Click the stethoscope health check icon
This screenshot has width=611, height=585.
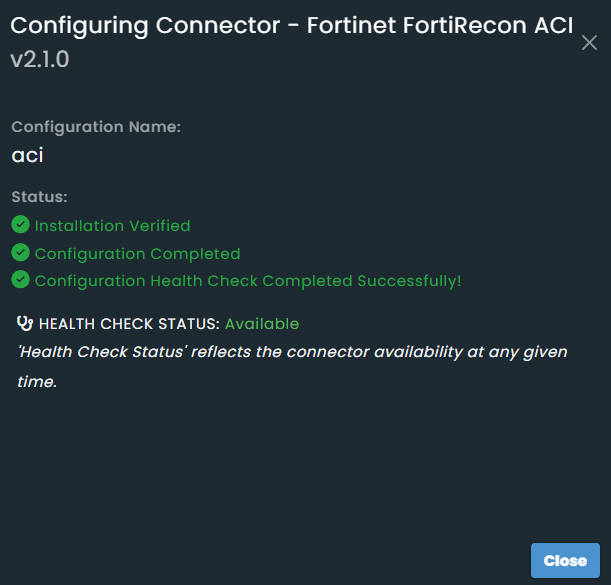[26, 323]
